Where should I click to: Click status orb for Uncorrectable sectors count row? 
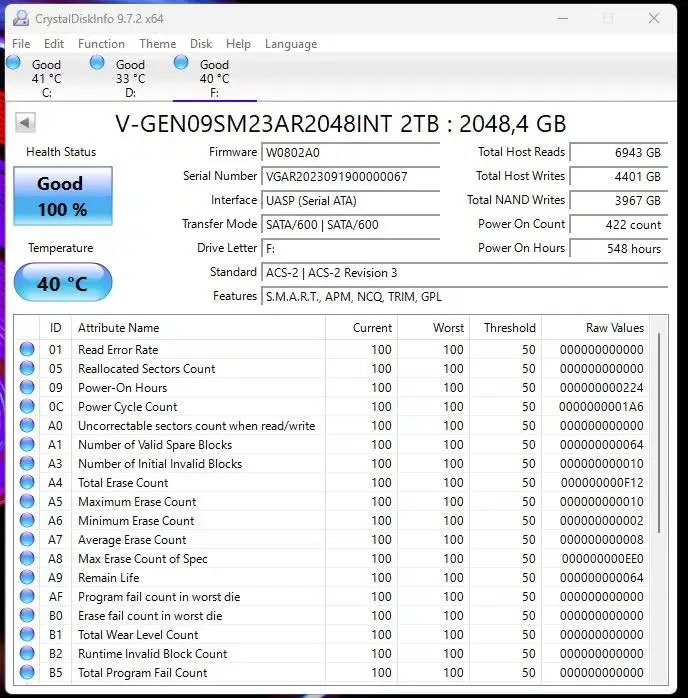pyautogui.click(x=27, y=425)
